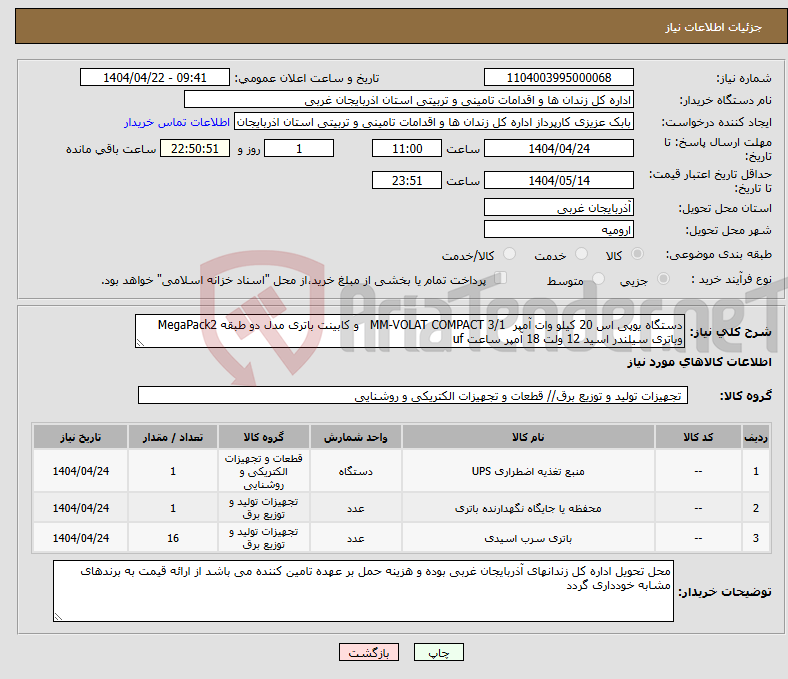Click the price validity date 1404/05/14 field
The width and height of the screenshot is (788, 679).
coord(558,180)
